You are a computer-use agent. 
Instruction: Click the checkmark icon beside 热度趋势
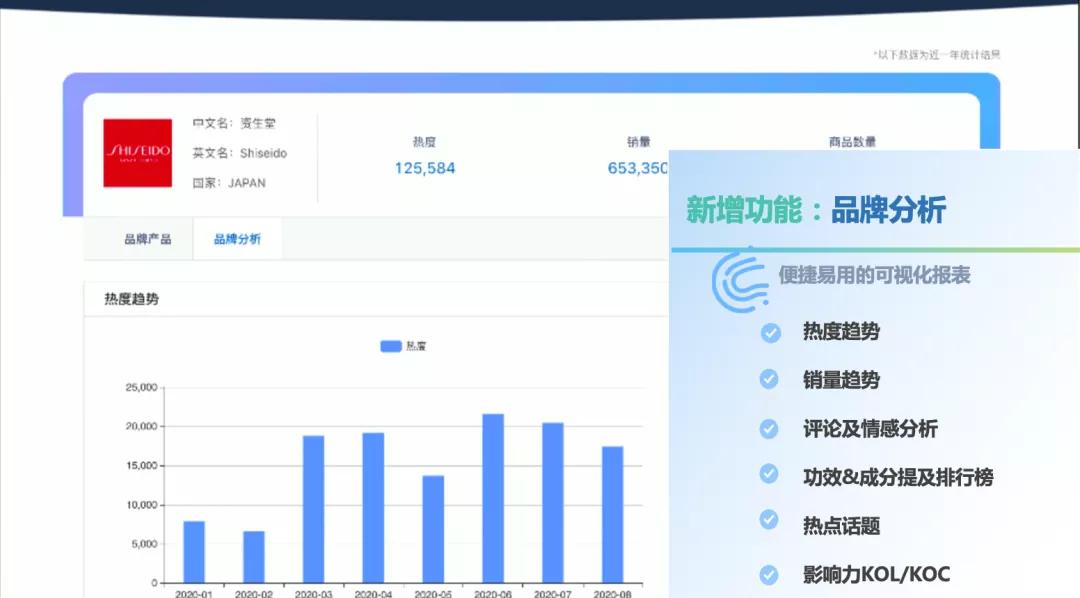coord(768,333)
